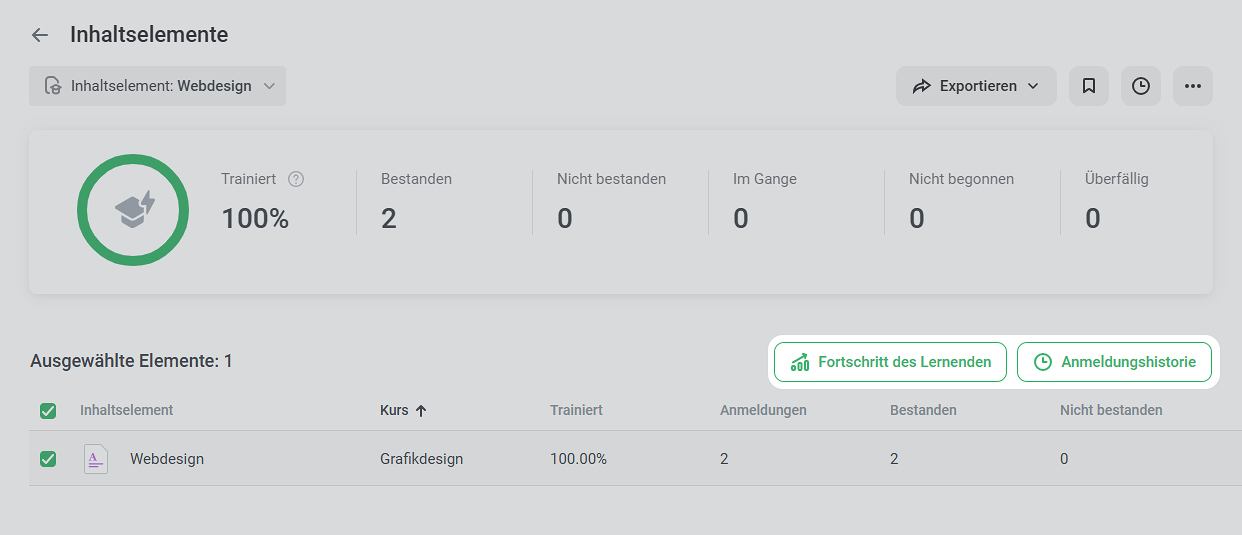This screenshot has width=1242, height=535.
Task: Expand the Inhaltselement: Webdesign dropdown
Action: 157,86
